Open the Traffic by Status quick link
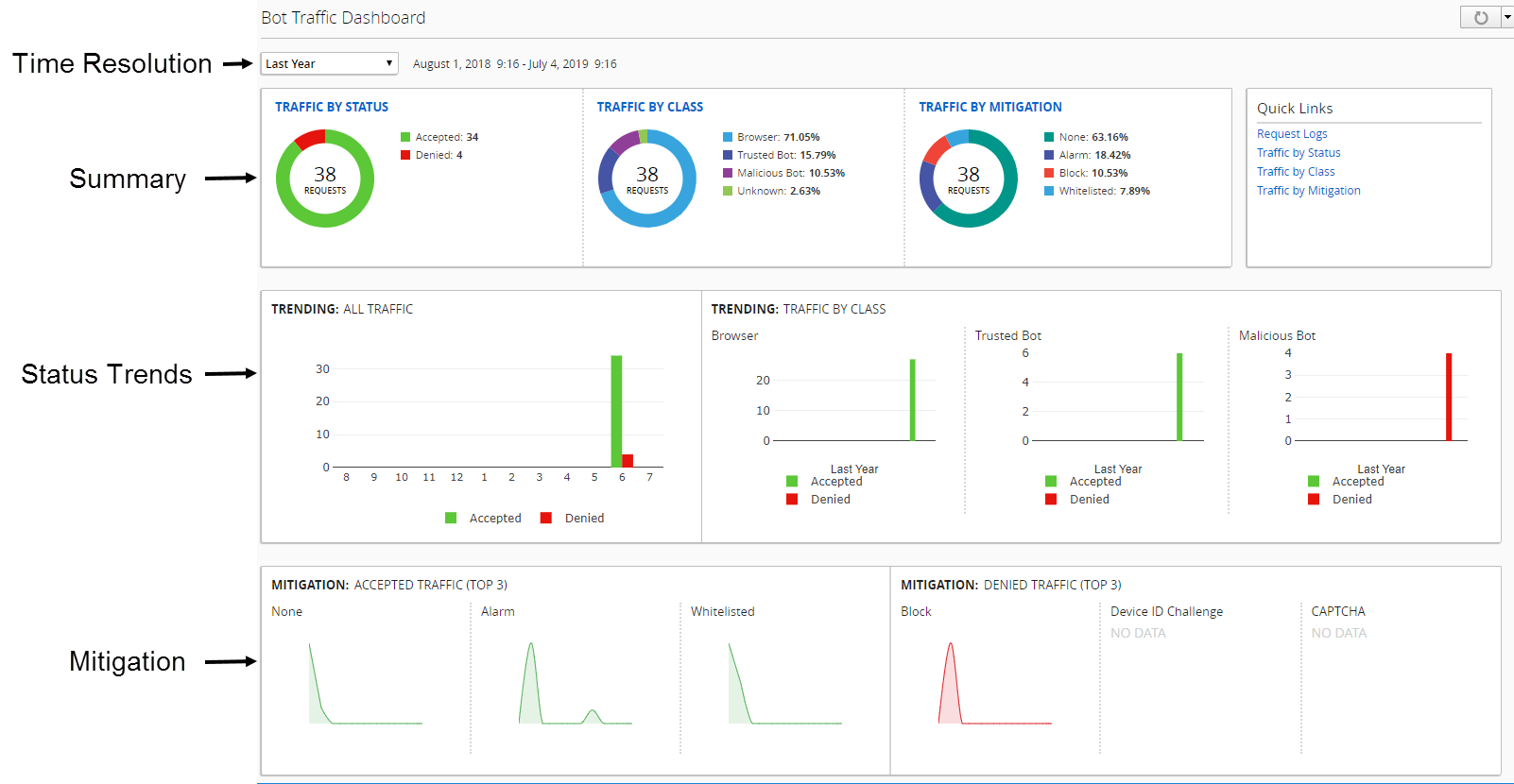 tap(1299, 153)
